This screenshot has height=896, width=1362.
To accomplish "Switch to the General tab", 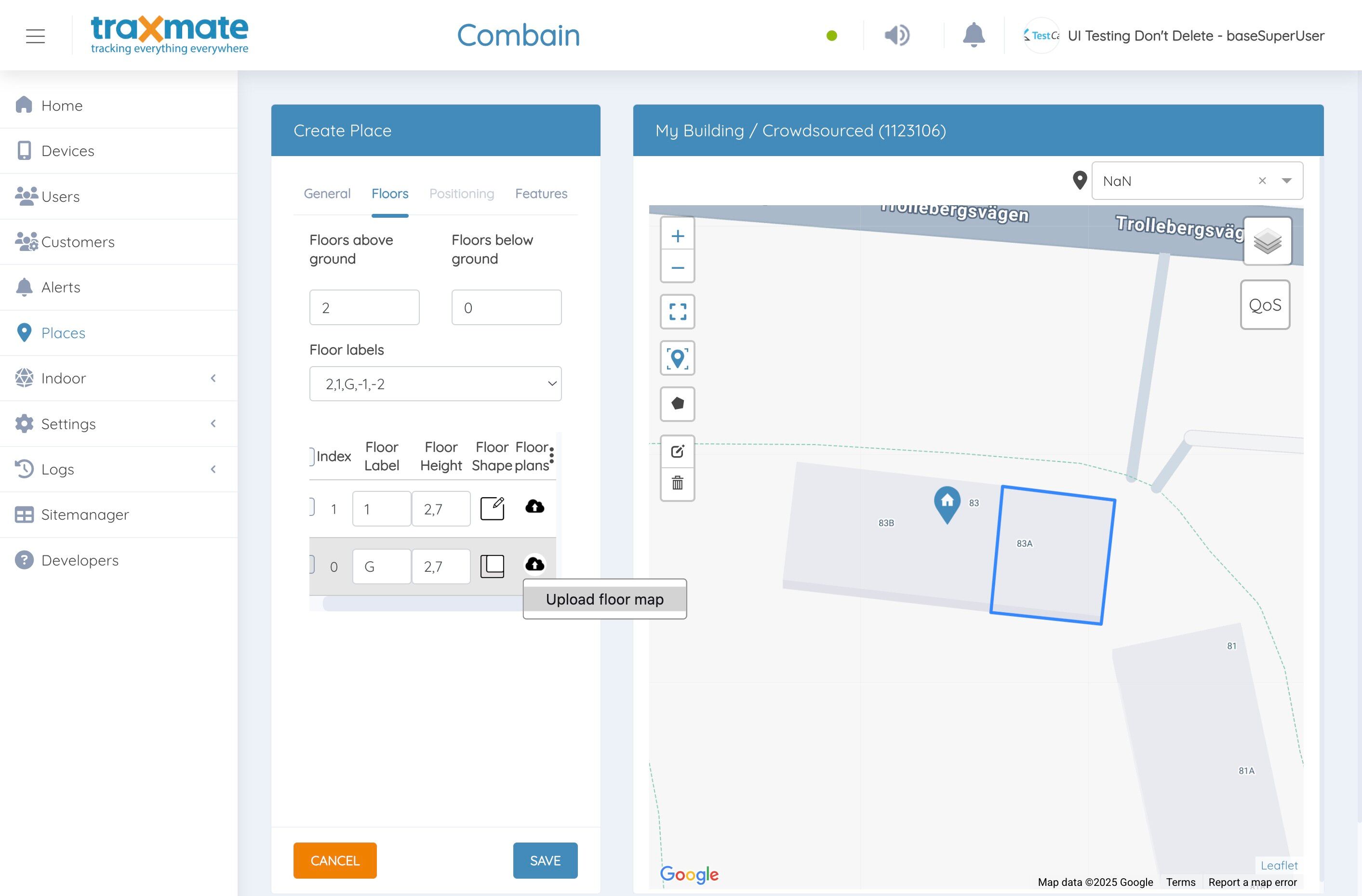I will (x=327, y=194).
